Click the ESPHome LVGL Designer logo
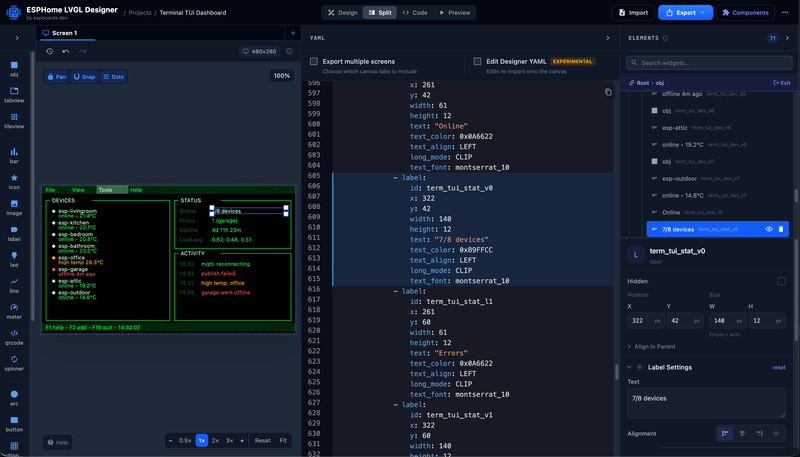The width and height of the screenshot is (800, 457). pos(13,12)
